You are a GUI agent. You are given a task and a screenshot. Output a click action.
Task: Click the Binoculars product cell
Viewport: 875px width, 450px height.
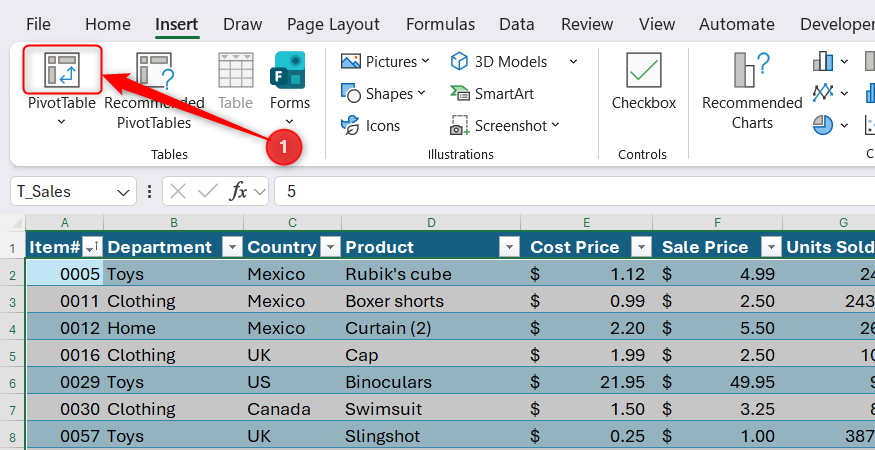[431, 382]
